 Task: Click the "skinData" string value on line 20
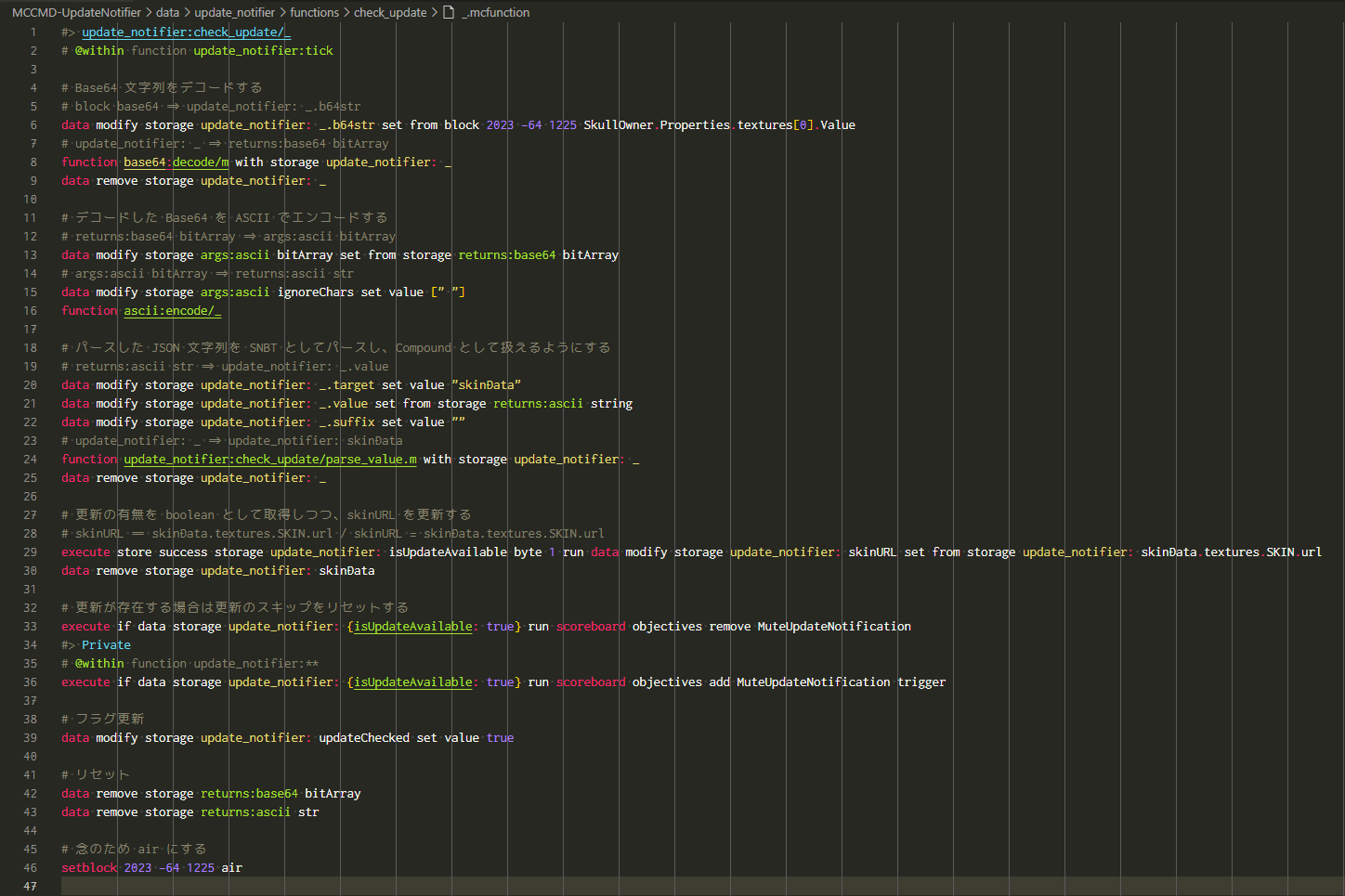click(486, 384)
